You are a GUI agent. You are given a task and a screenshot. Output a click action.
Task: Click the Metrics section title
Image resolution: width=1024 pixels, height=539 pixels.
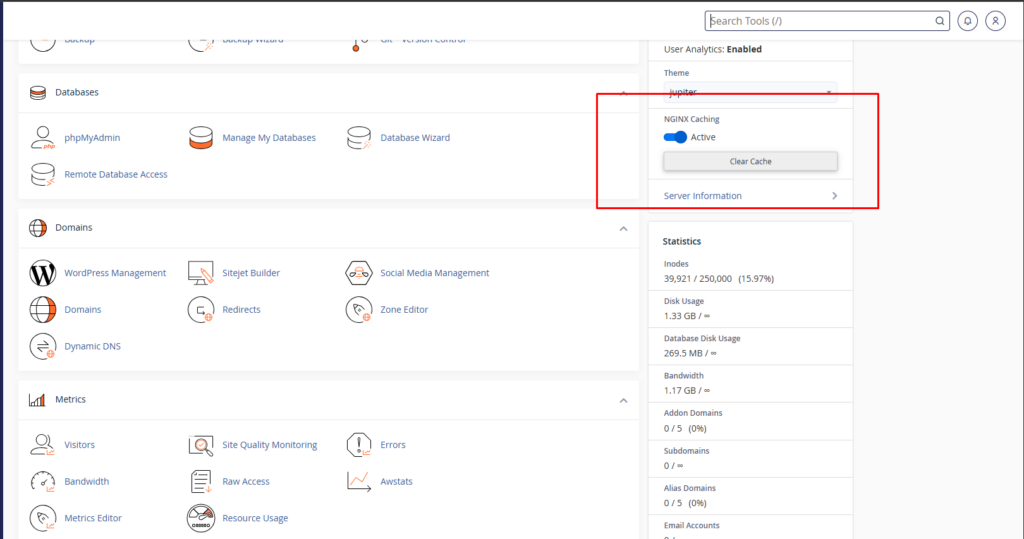(x=71, y=399)
